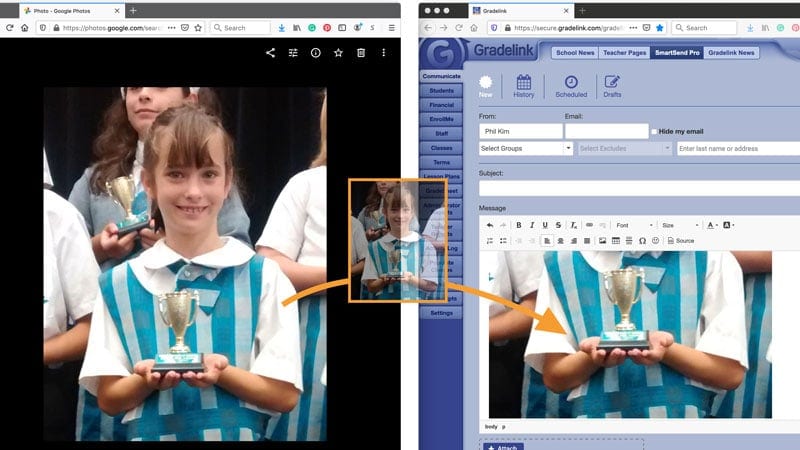800x450 pixels.
Task: Click the From field containing Phil Kim
Action: click(x=520, y=131)
